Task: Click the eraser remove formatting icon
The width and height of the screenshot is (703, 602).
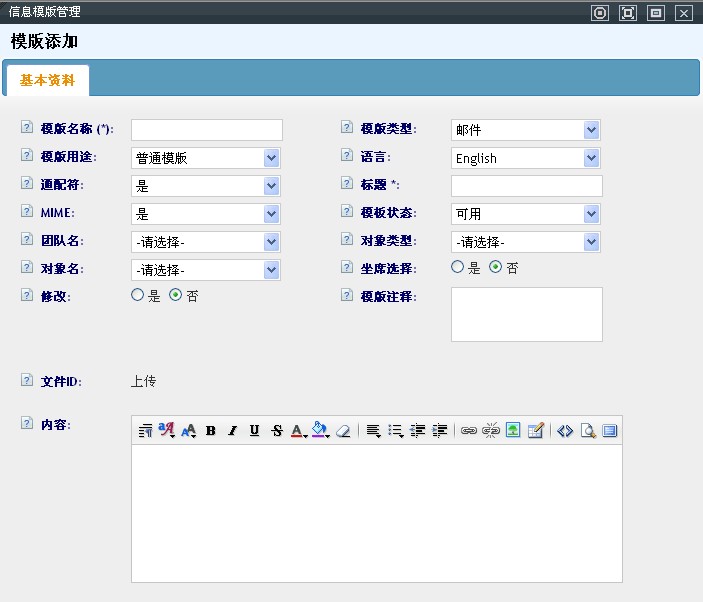Action: [x=343, y=431]
